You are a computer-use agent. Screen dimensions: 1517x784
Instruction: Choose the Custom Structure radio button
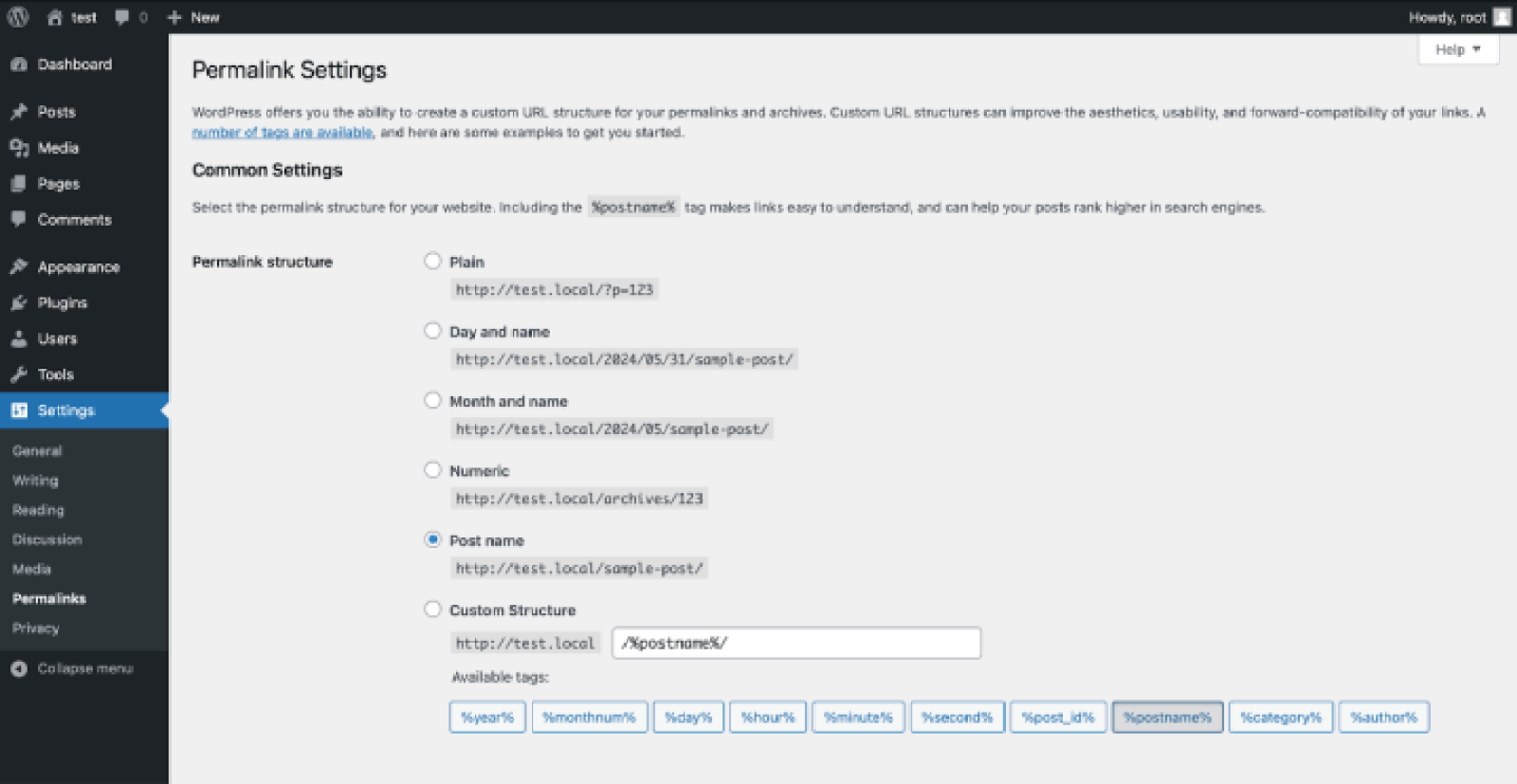[x=432, y=610]
